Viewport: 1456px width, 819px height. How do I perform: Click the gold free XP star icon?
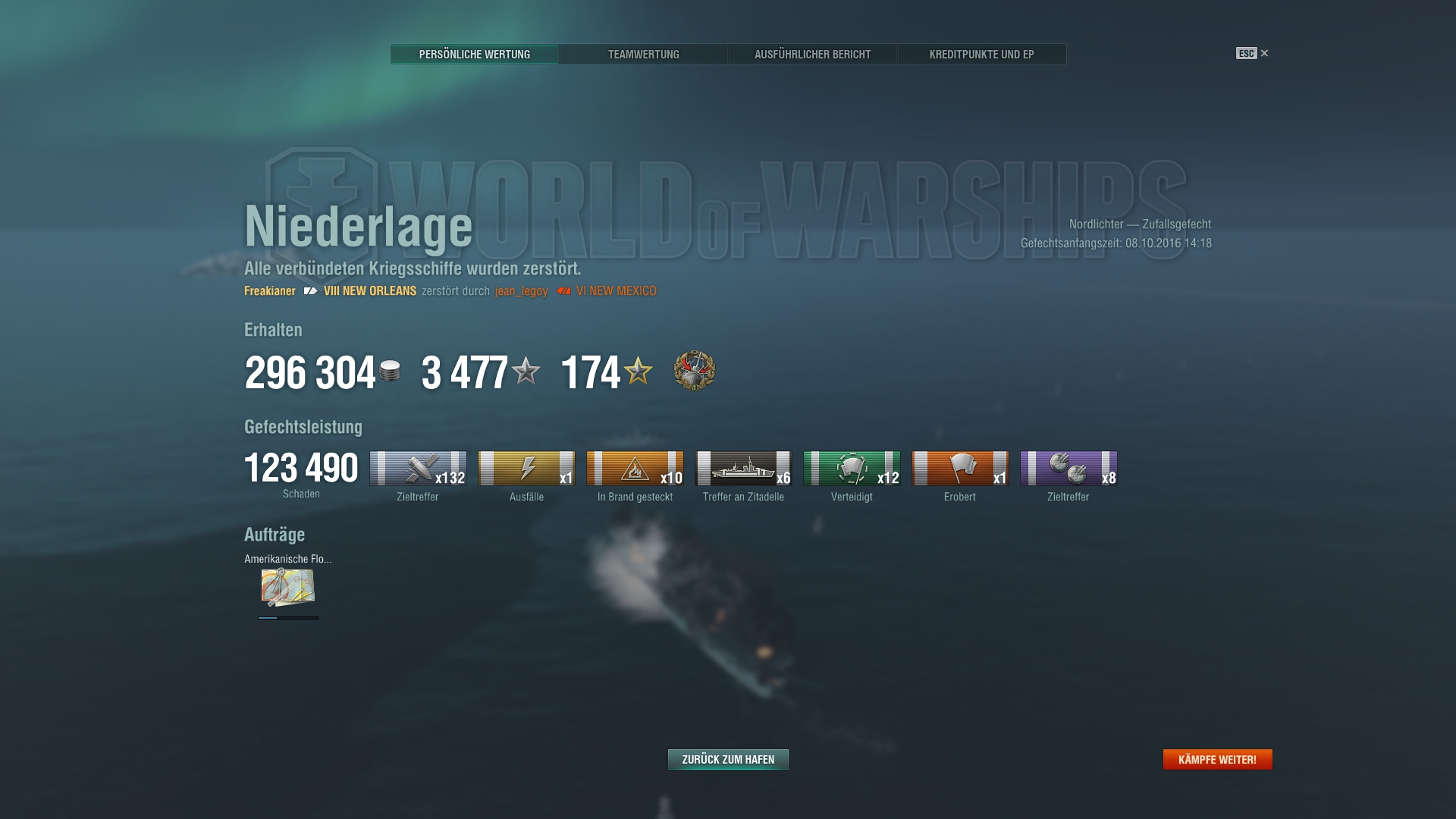638,371
